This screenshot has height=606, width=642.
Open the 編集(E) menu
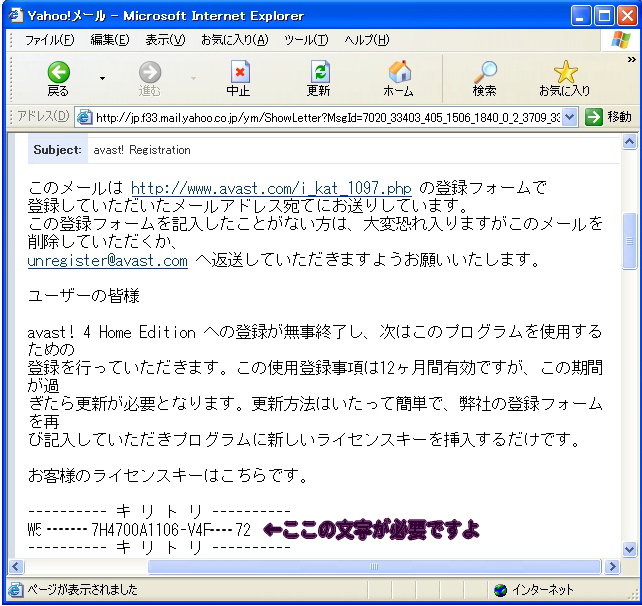(x=110, y=40)
